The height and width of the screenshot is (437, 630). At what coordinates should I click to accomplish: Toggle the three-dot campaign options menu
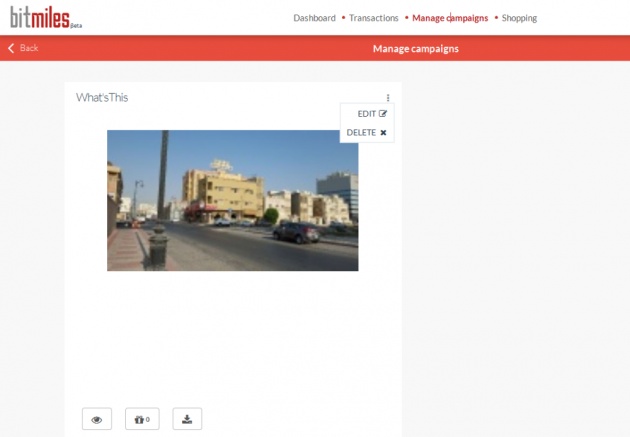coord(388,98)
